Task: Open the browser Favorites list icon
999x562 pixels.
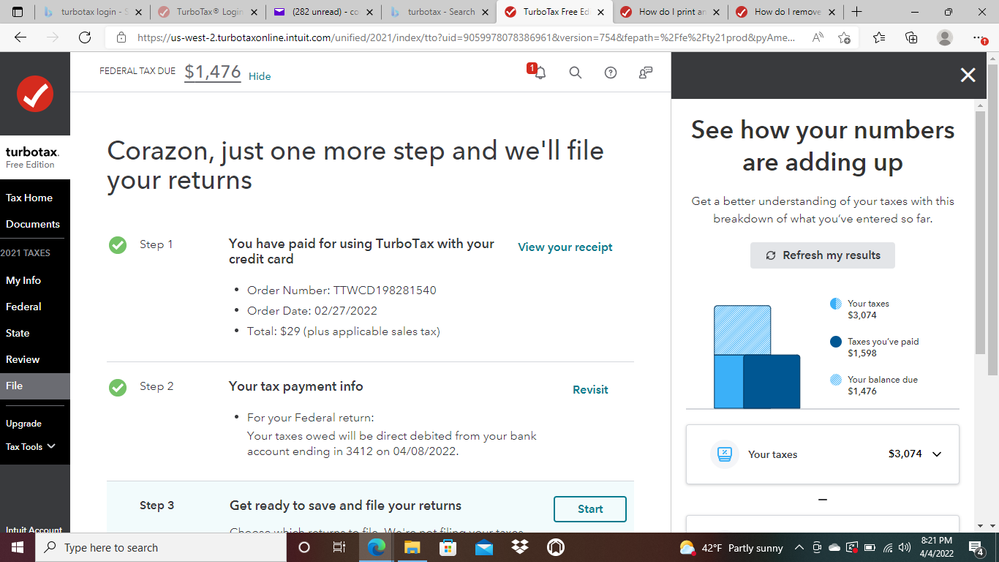Action: click(879, 38)
